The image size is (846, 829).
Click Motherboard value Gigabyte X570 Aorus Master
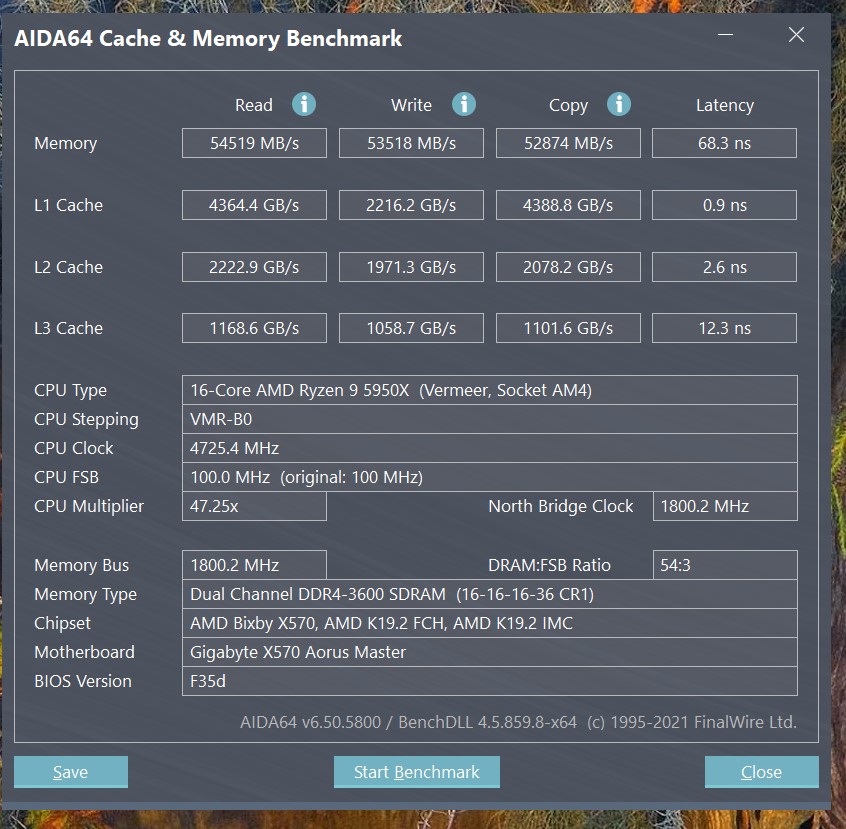click(x=489, y=653)
